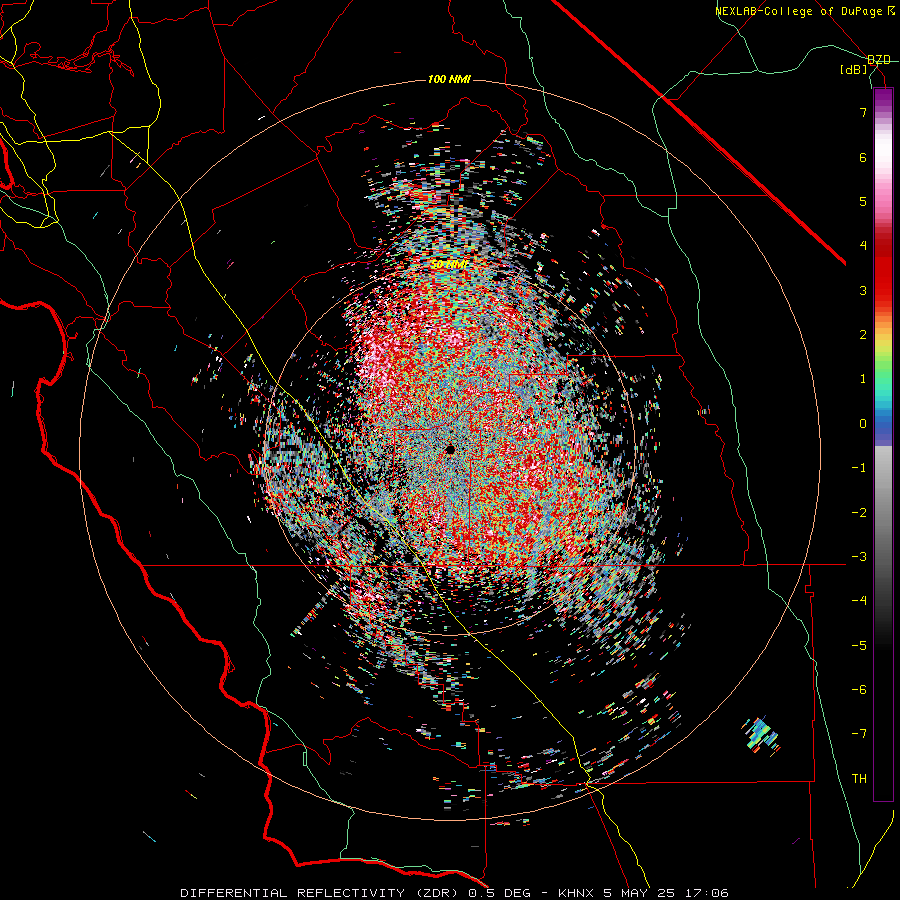
Task: Click the 4 value on the color scale
Action: pyautogui.click(x=863, y=246)
